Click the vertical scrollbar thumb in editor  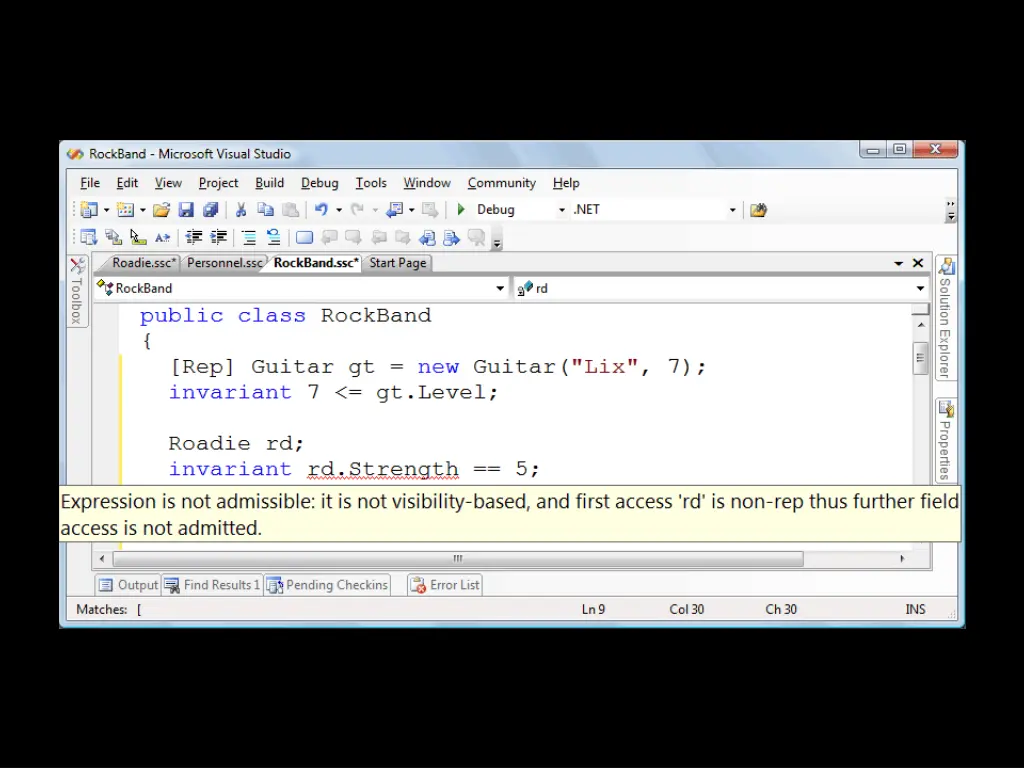[921, 358]
